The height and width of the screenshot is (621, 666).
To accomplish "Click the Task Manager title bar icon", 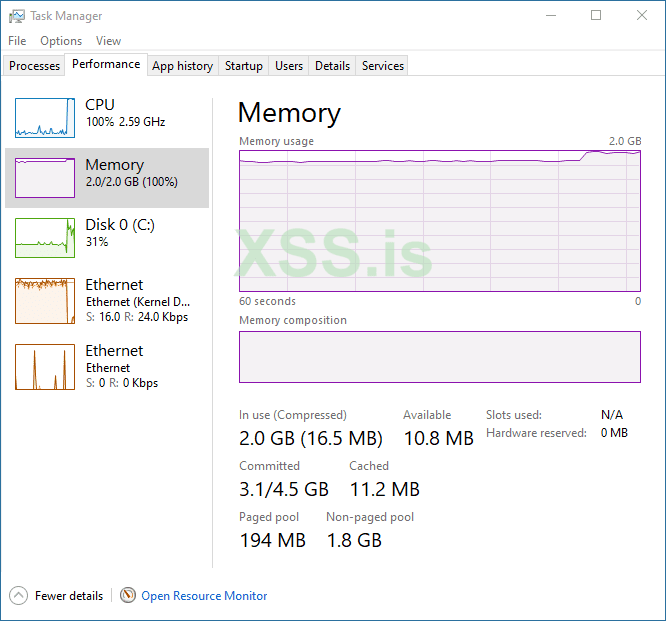I will point(17,16).
